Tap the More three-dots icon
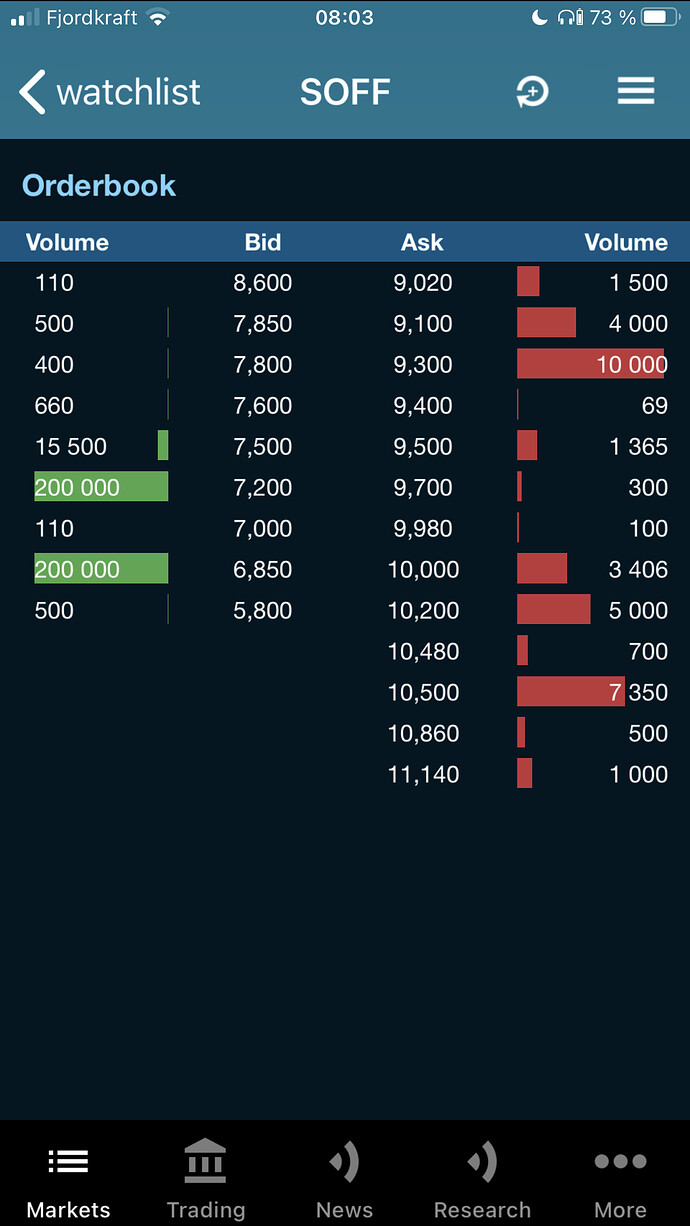This screenshot has height=1226, width=690. coord(620,1162)
